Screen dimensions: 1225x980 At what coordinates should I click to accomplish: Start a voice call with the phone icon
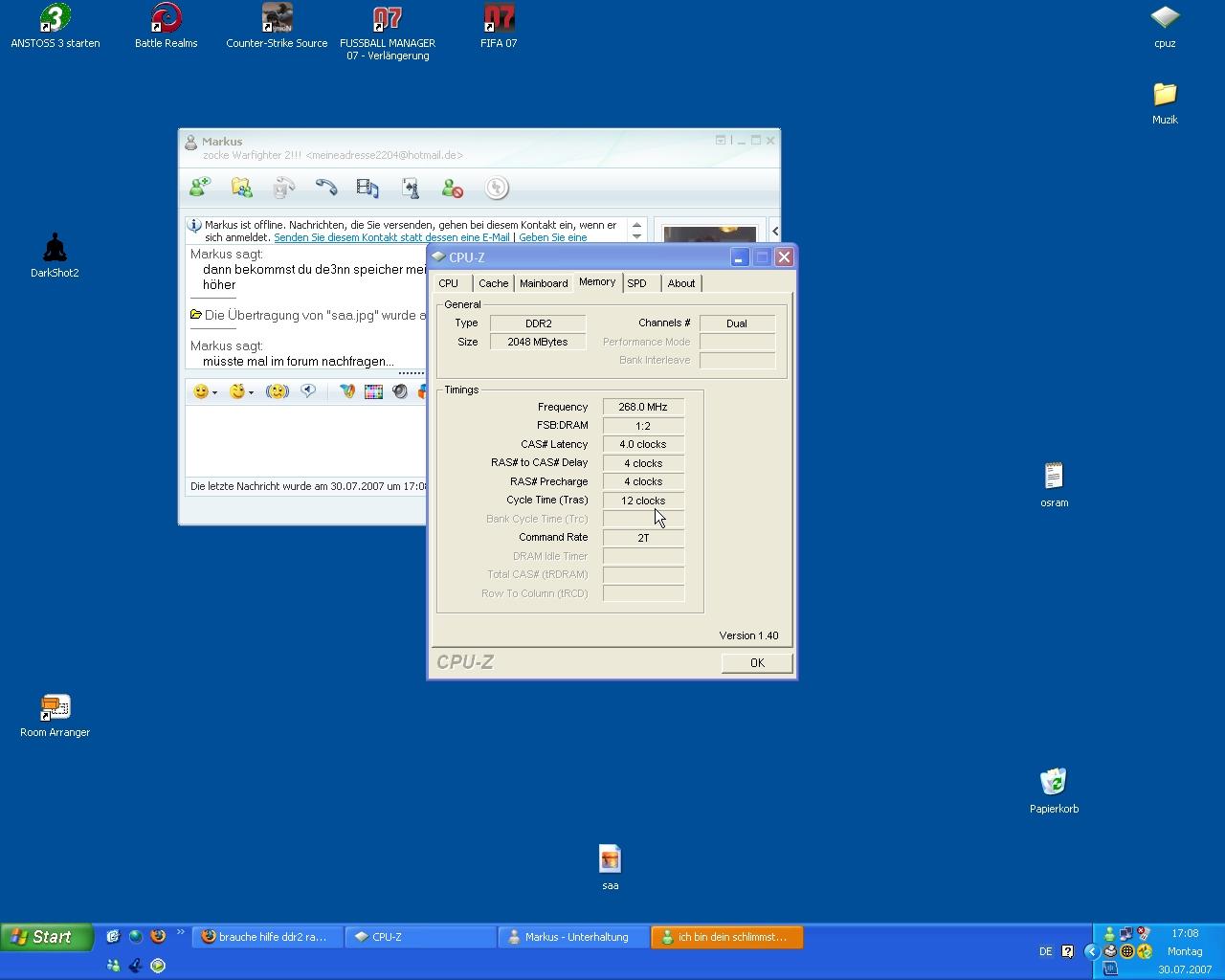click(x=326, y=188)
